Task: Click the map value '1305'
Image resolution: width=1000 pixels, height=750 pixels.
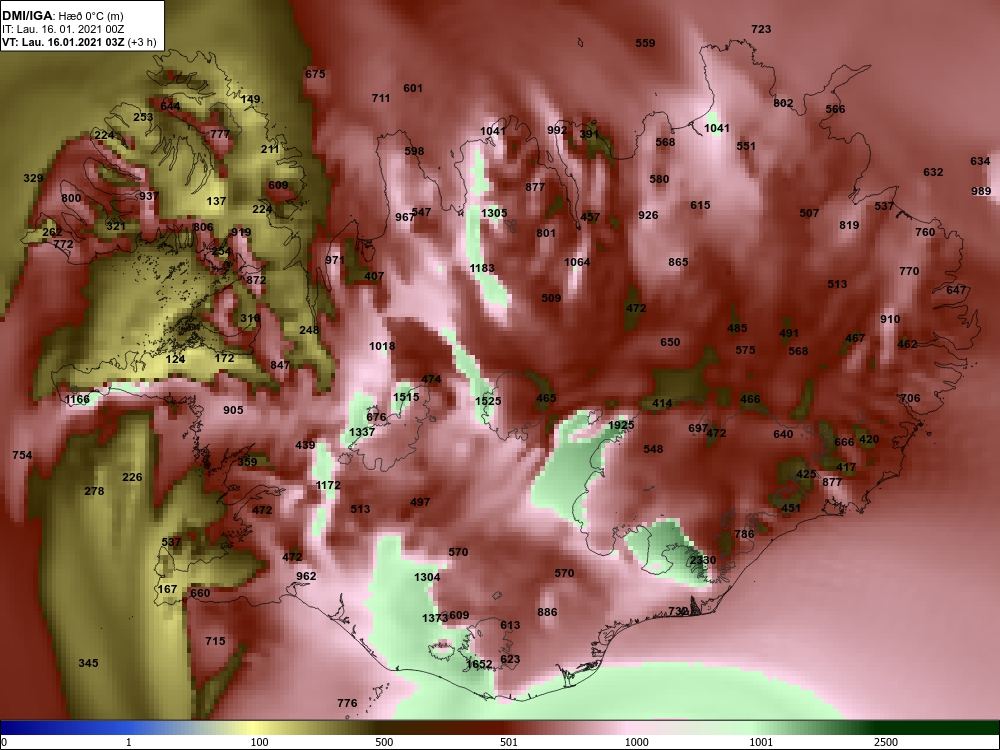Action: tap(494, 213)
